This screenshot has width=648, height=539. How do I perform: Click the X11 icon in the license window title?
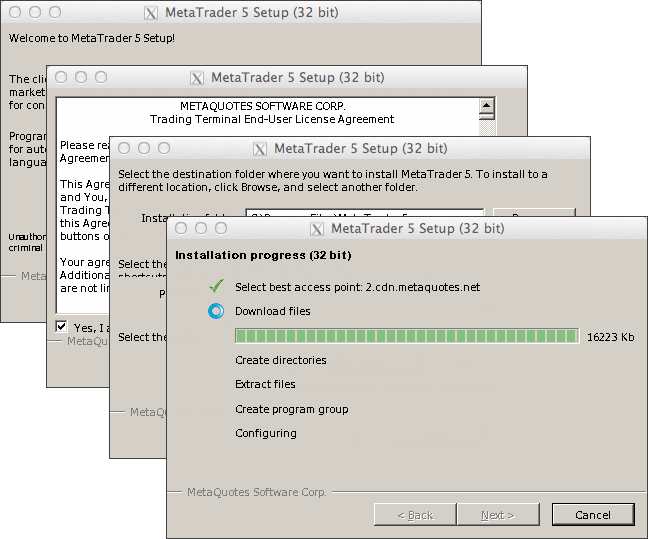197,78
